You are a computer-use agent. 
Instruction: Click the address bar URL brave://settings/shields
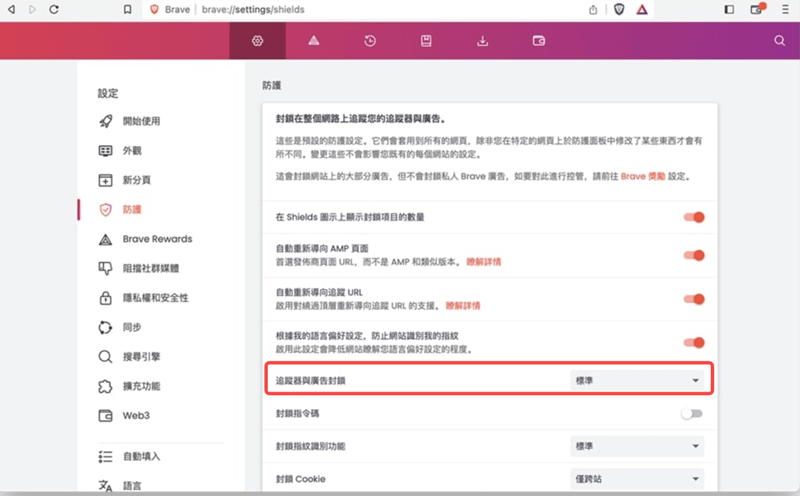click(x=253, y=9)
